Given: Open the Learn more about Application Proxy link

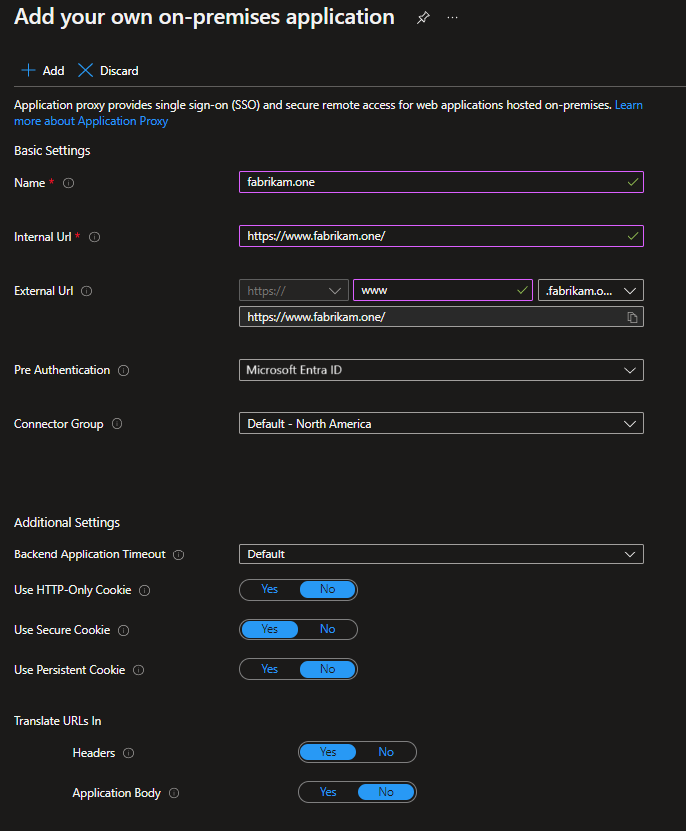Looking at the screenshot, I should point(91,120).
